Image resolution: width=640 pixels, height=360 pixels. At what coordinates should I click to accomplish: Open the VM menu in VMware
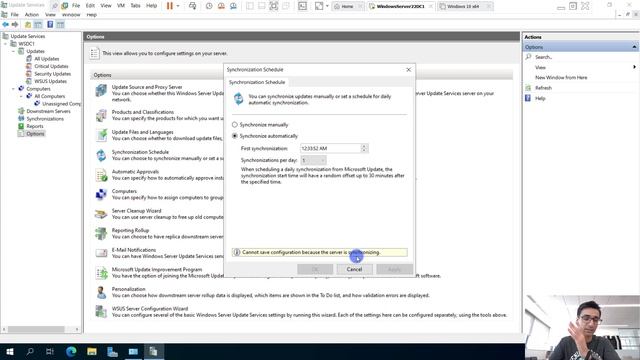point(121,6)
